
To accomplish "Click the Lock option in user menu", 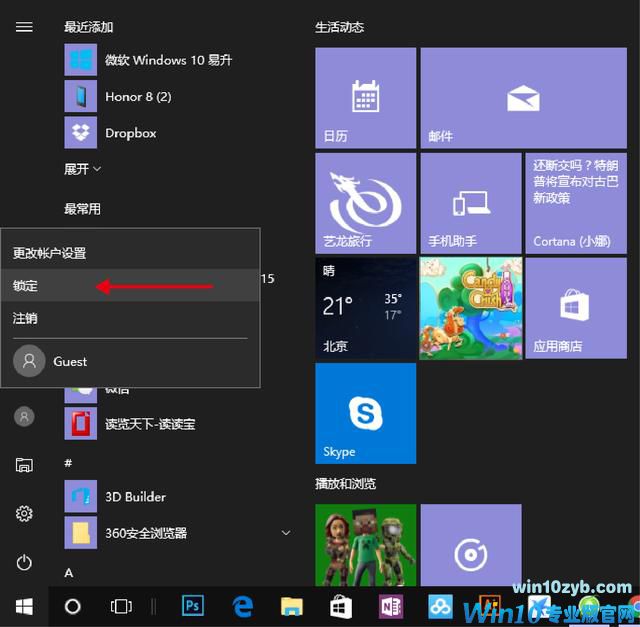I will [x=26, y=286].
